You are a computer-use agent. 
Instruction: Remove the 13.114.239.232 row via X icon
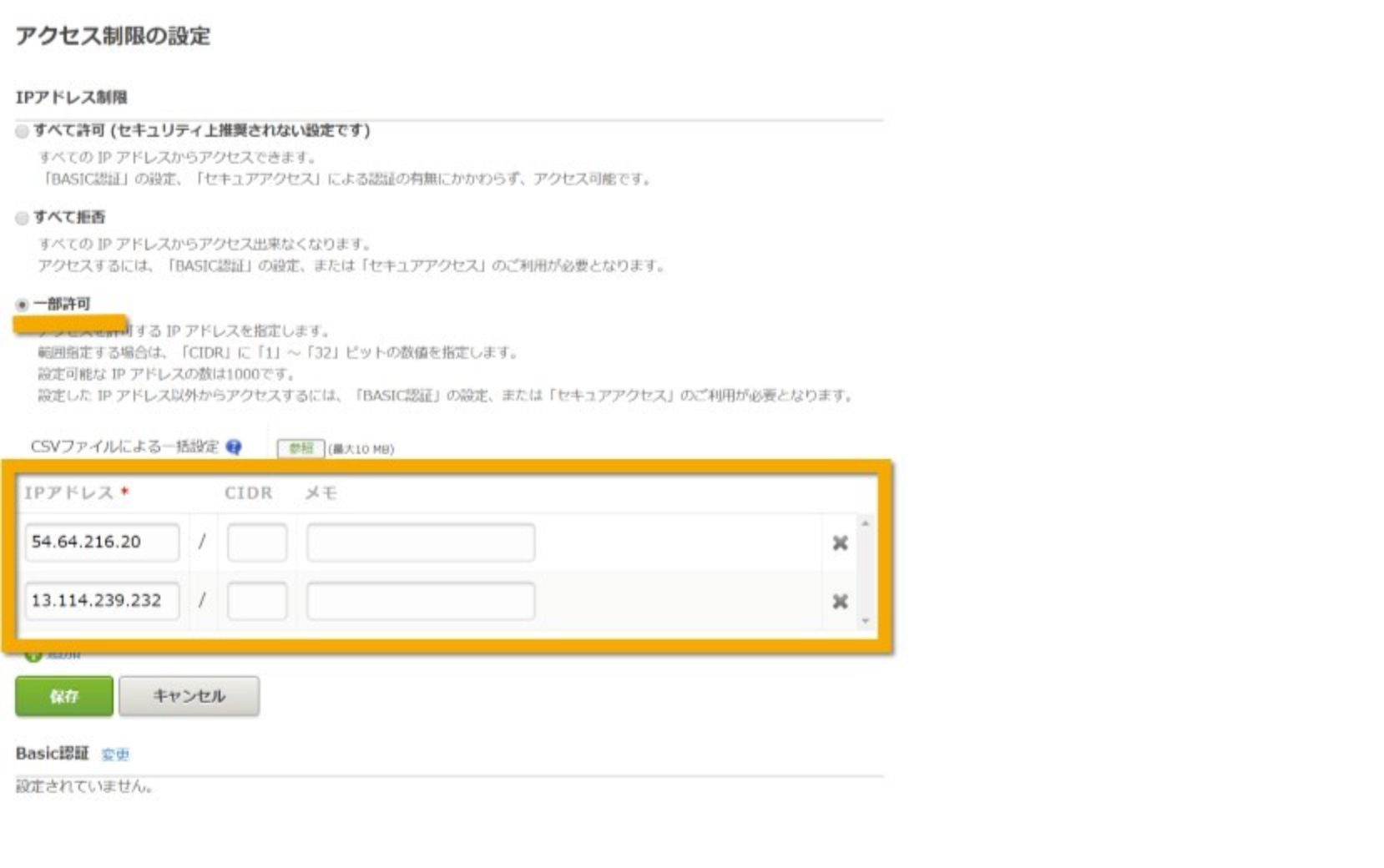point(841,602)
